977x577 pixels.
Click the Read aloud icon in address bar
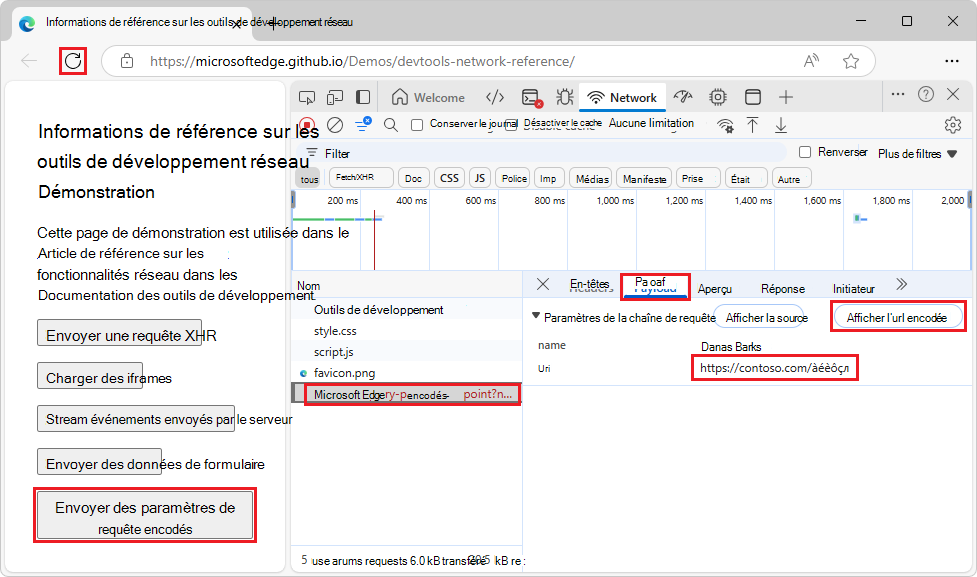811,61
